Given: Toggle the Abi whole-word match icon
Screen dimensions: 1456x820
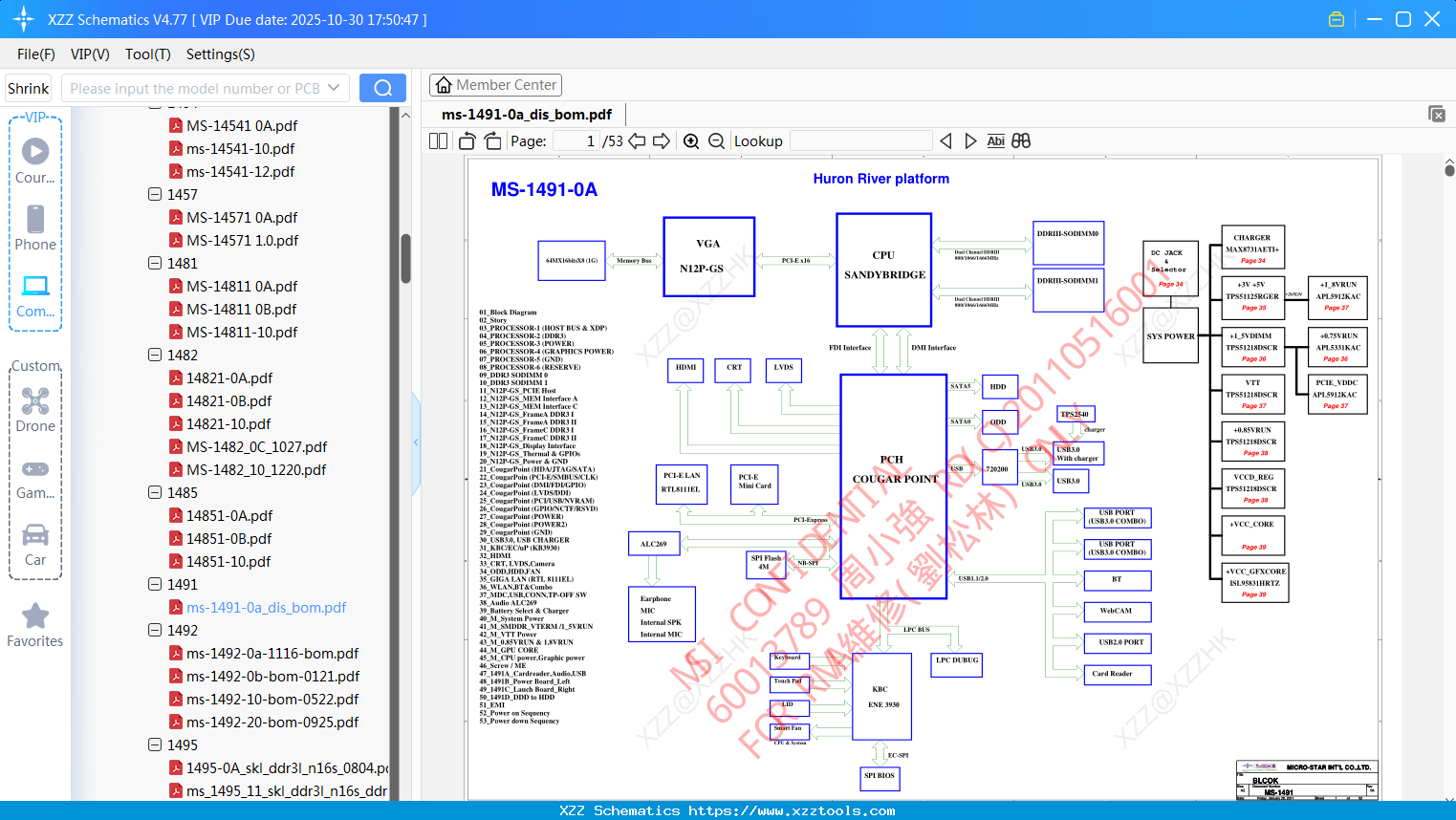Looking at the screenshot, I should pos(995,140).
